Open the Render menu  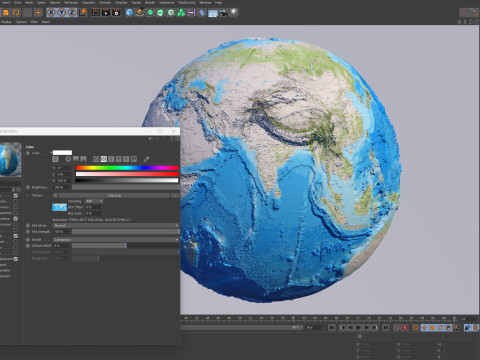click(x=150, y=2)
